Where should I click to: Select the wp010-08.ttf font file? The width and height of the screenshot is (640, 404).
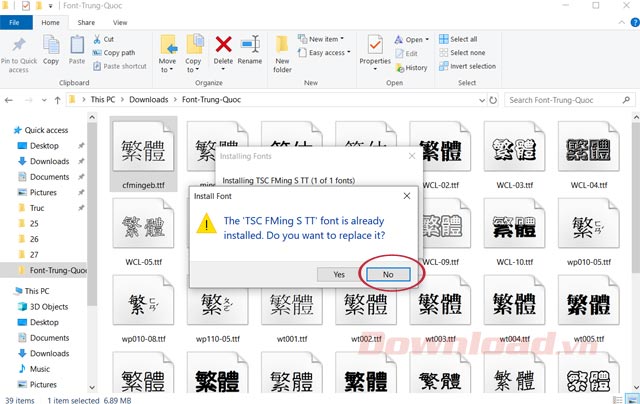click(x=143, y=308)
